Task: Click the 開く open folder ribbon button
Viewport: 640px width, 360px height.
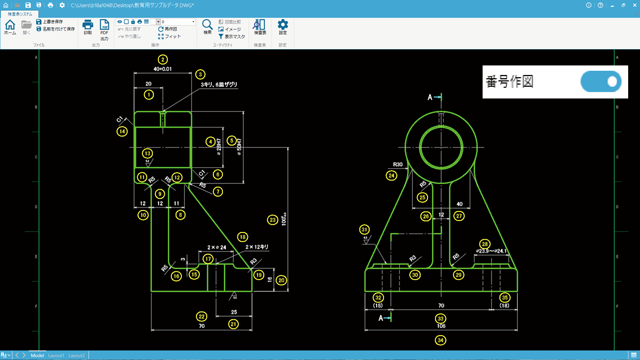Action: pos(27,27)
